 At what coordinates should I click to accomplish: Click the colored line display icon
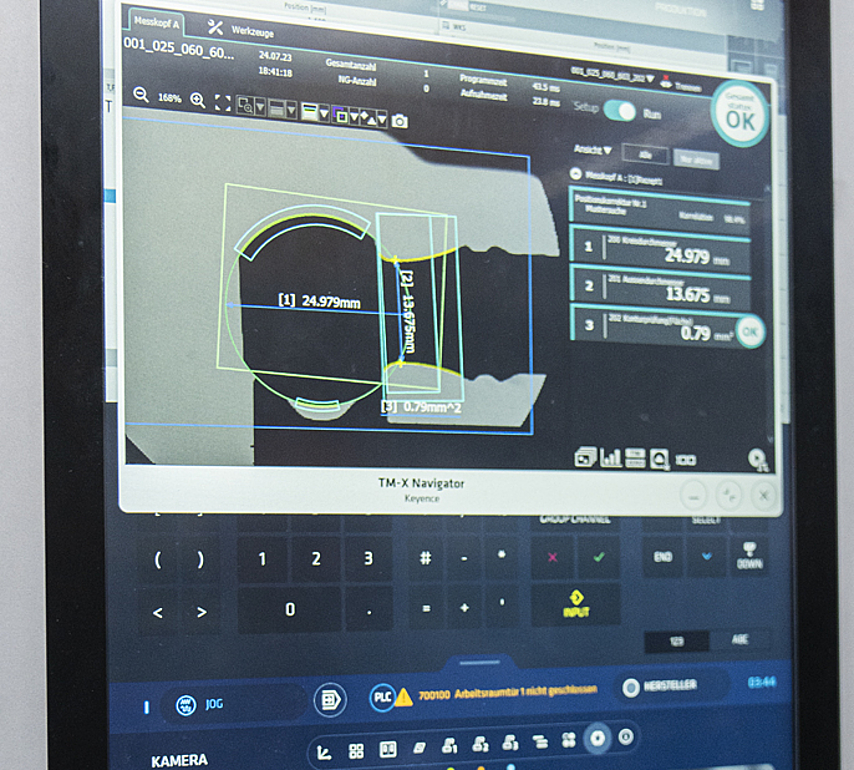coord(309,112)
